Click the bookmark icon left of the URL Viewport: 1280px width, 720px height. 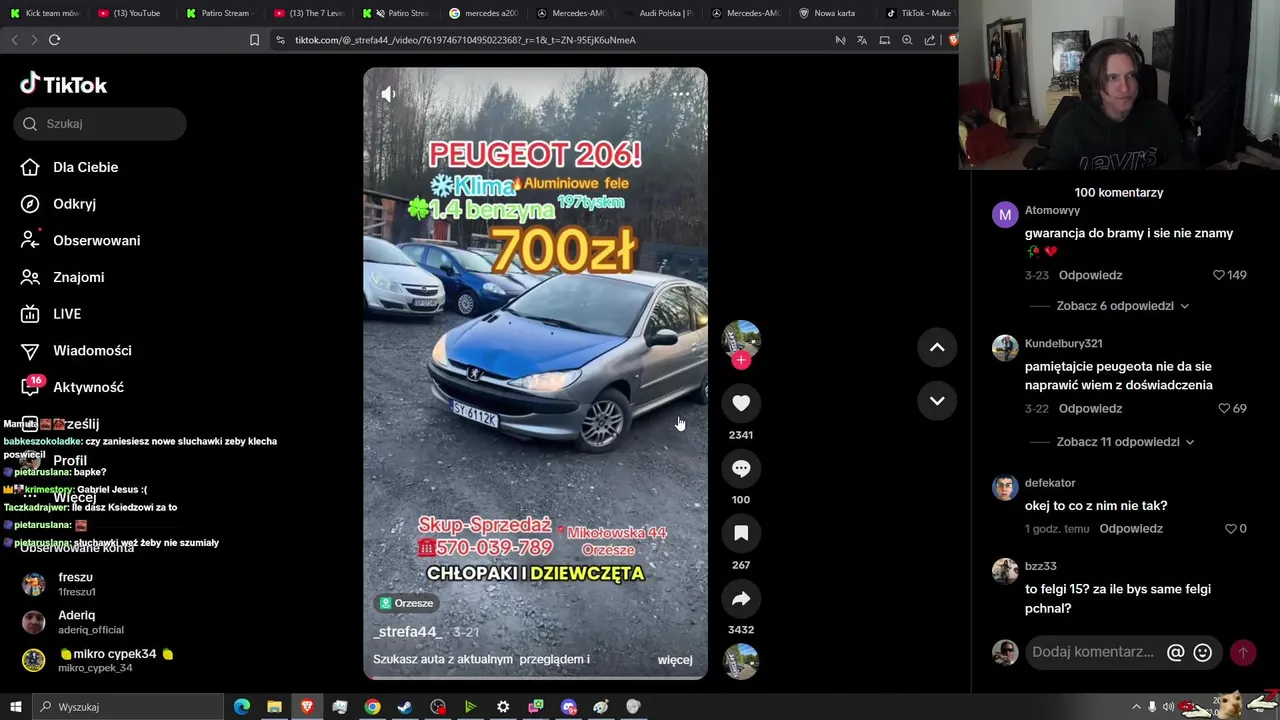click(254, 40)
